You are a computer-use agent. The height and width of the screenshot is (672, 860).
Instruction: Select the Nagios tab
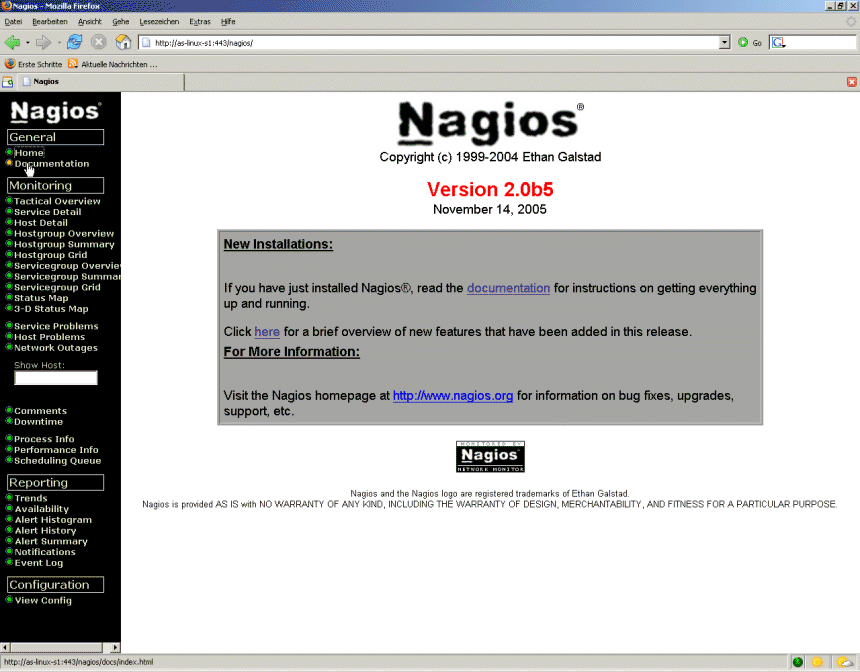[x=101, y=82]
